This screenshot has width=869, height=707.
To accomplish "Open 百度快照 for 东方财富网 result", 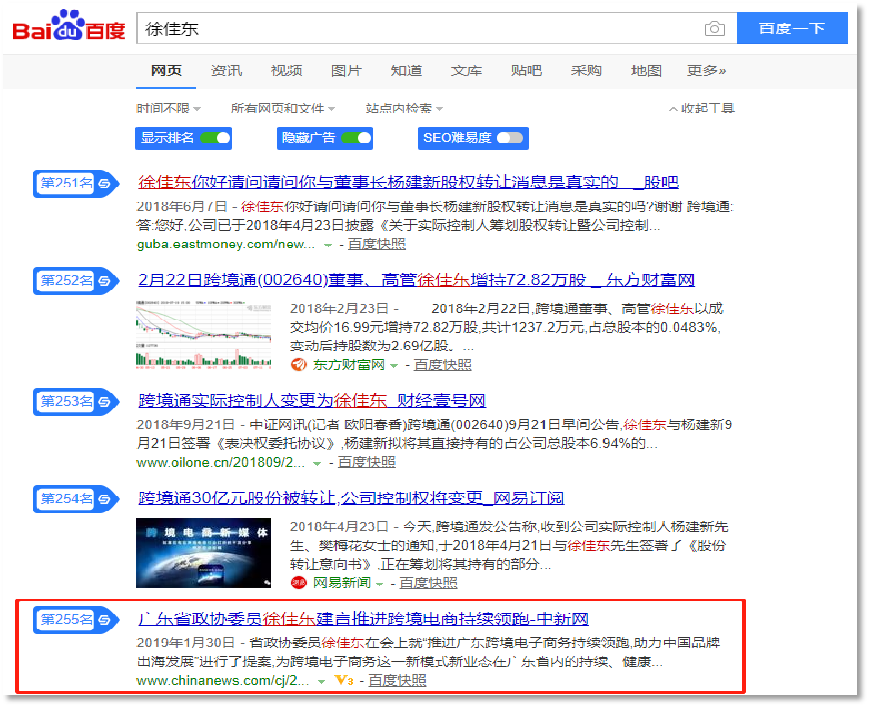I will [x=442, y=365].
